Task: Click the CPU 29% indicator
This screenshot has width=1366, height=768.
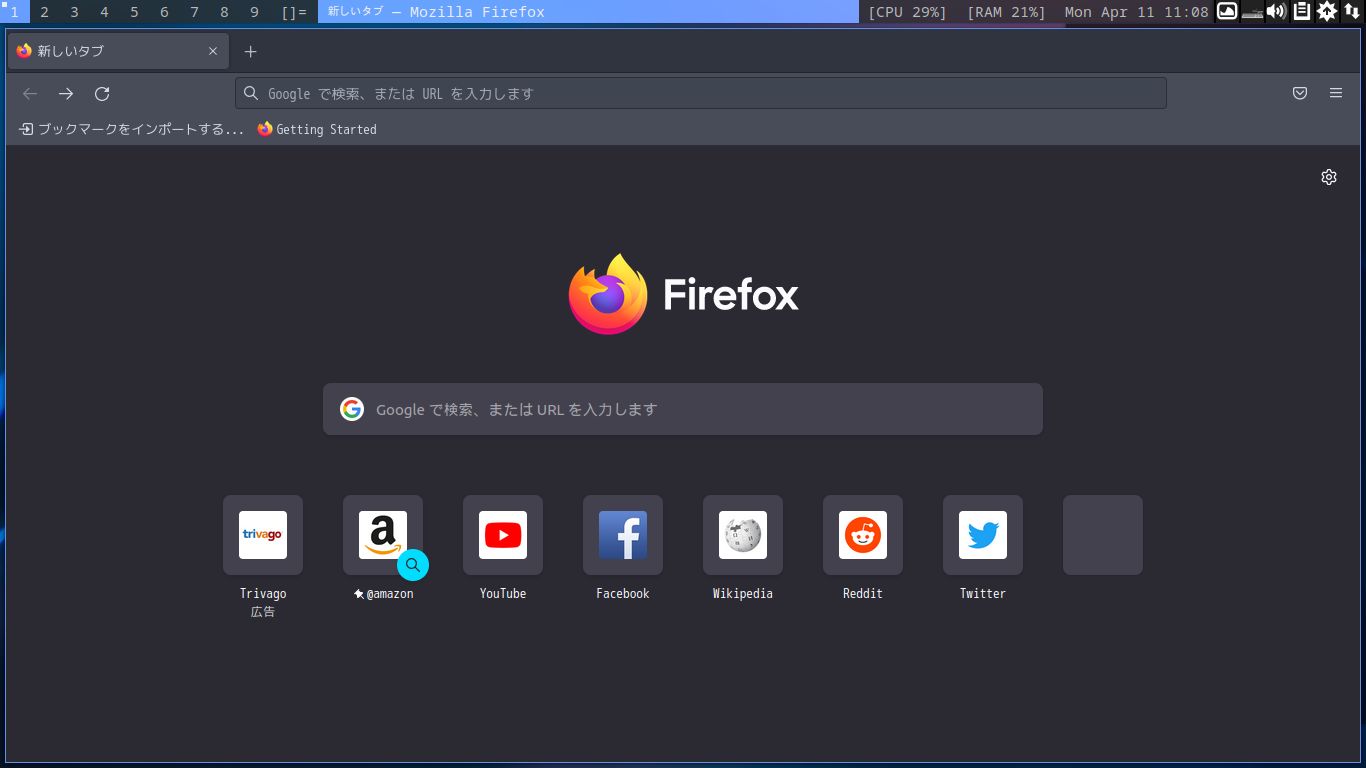Action: click(x=907, y=12)
